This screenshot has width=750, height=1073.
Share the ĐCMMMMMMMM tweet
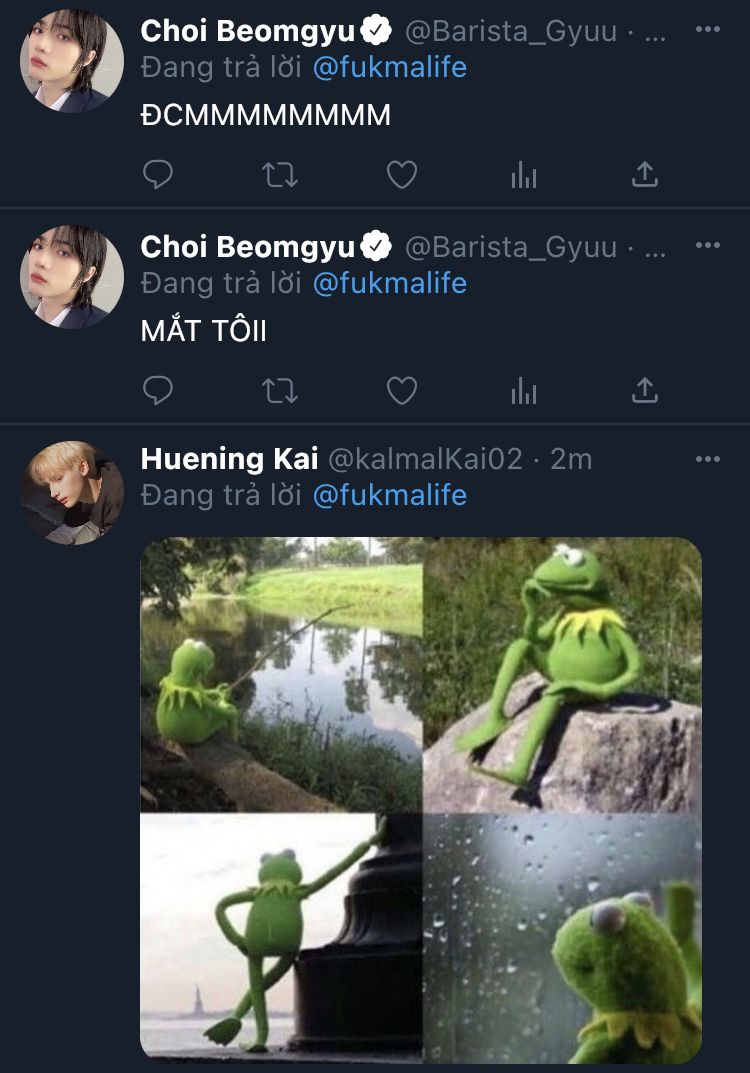pos(645,175)
